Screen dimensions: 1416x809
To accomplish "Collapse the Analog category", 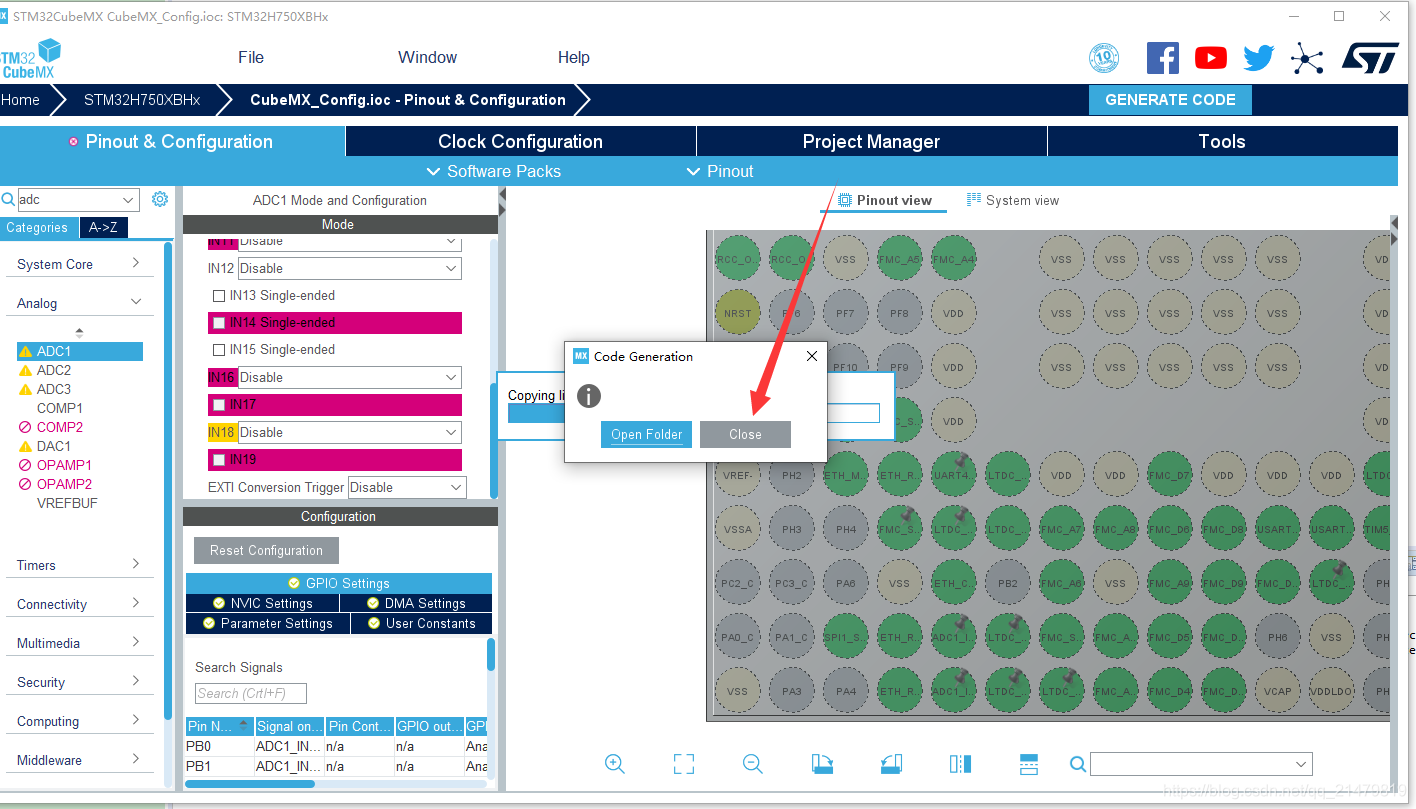I will pyautogui.click(x=79, y=303).
